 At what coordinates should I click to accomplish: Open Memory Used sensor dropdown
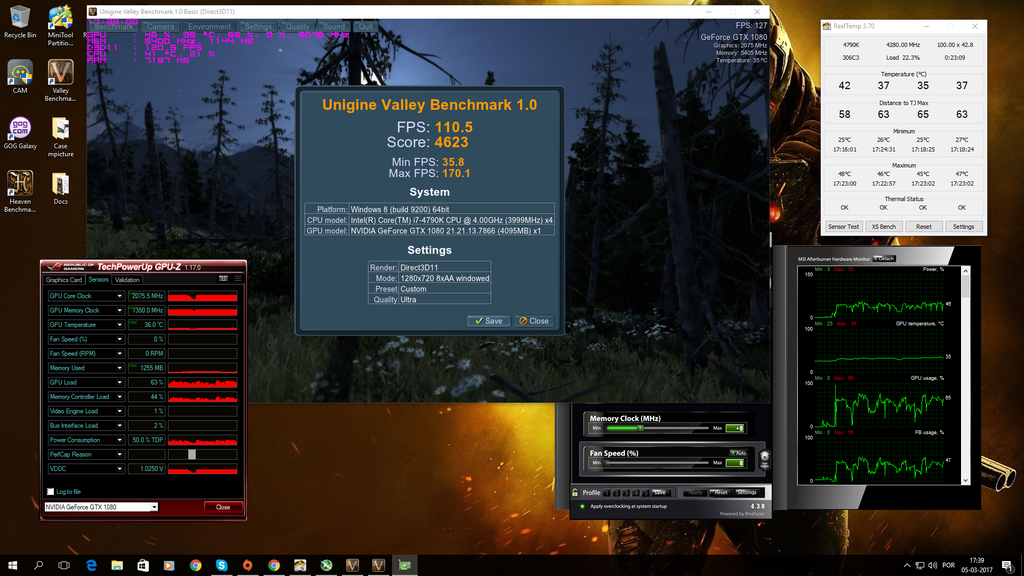[x=120, y=368]
